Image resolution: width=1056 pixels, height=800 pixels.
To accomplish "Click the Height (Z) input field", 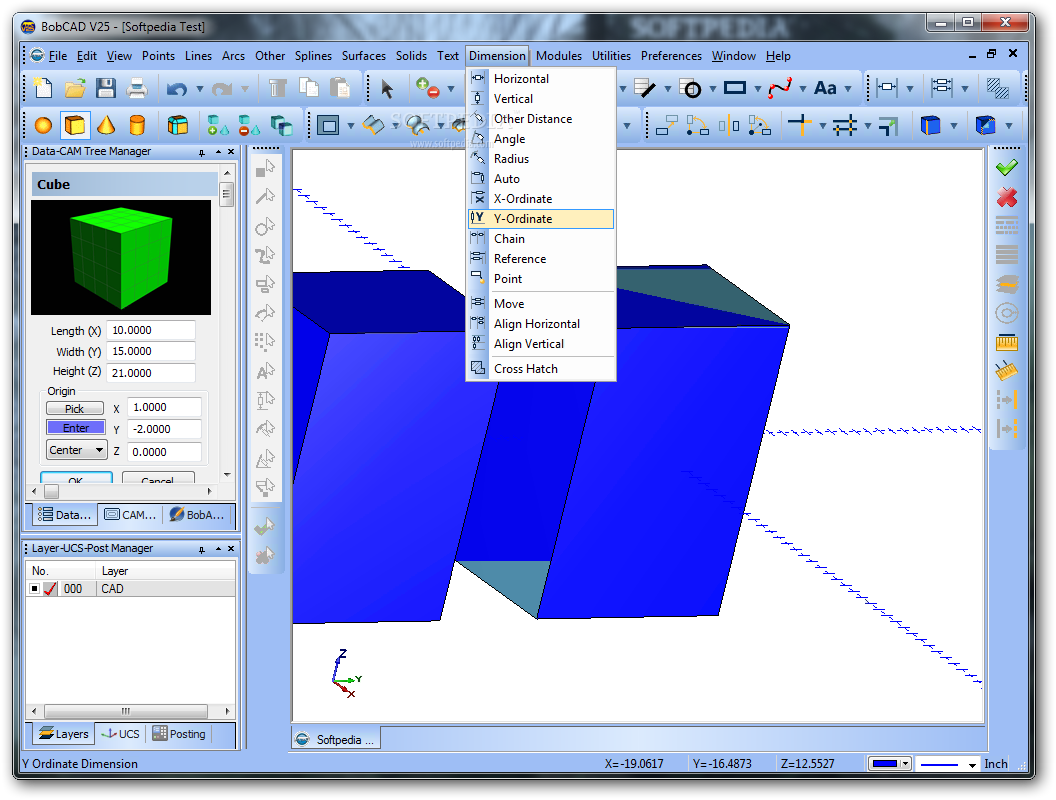I will [151, 372].
